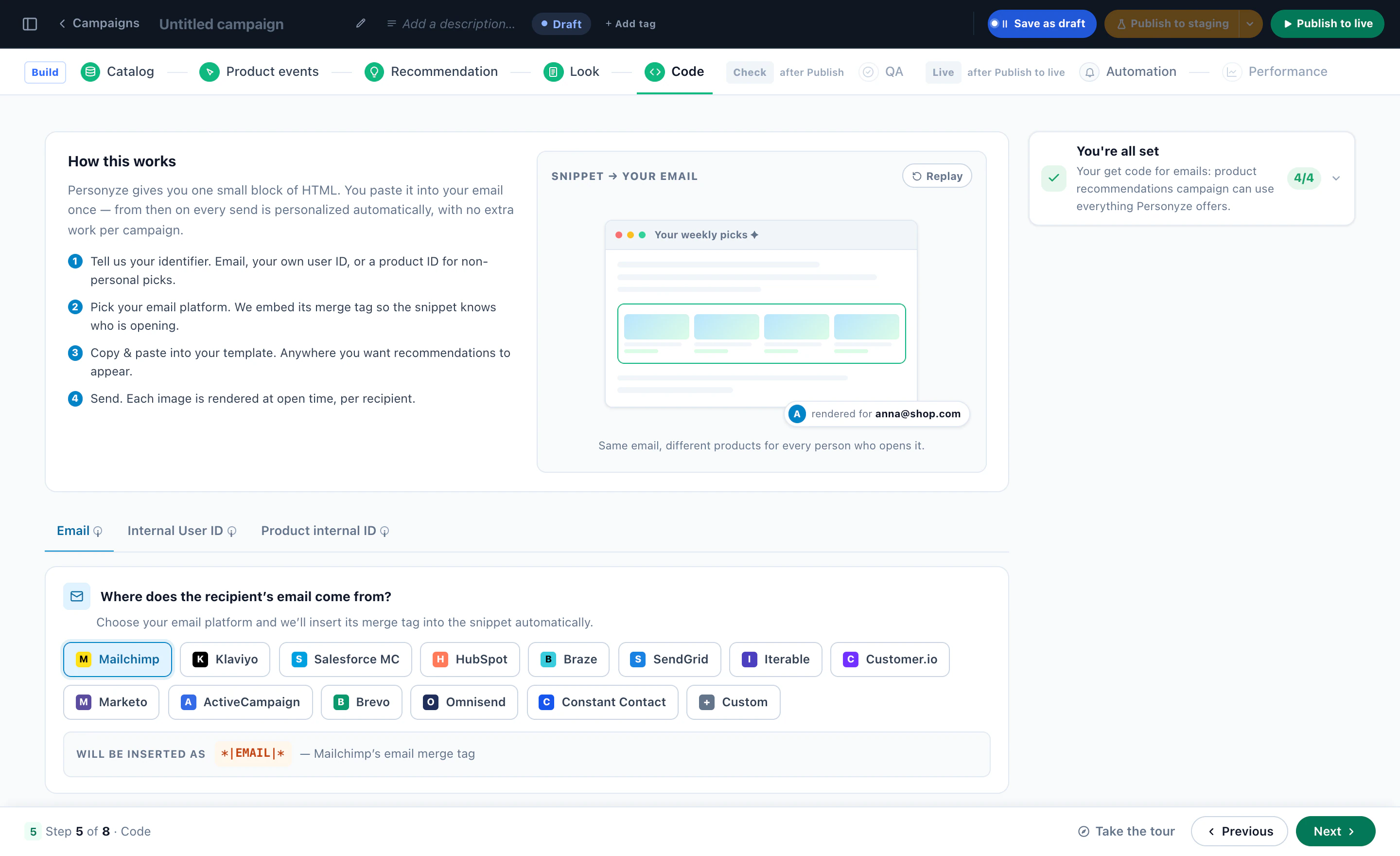Select the SendGrid platform chip

[x=669, y=660]
